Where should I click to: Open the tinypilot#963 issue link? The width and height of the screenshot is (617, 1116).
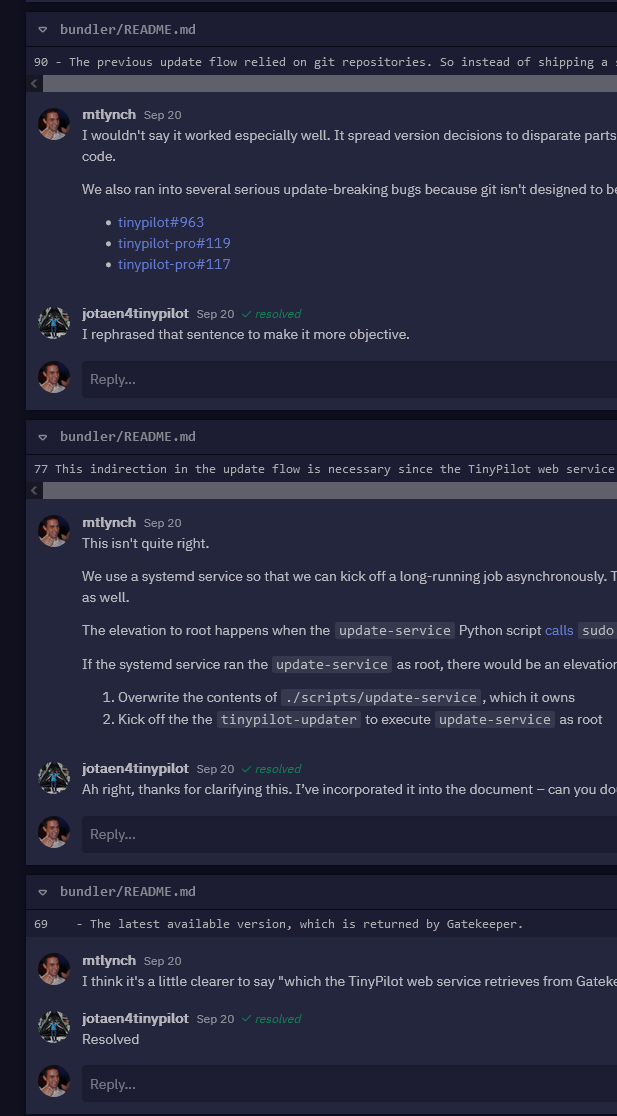point(160,222)
